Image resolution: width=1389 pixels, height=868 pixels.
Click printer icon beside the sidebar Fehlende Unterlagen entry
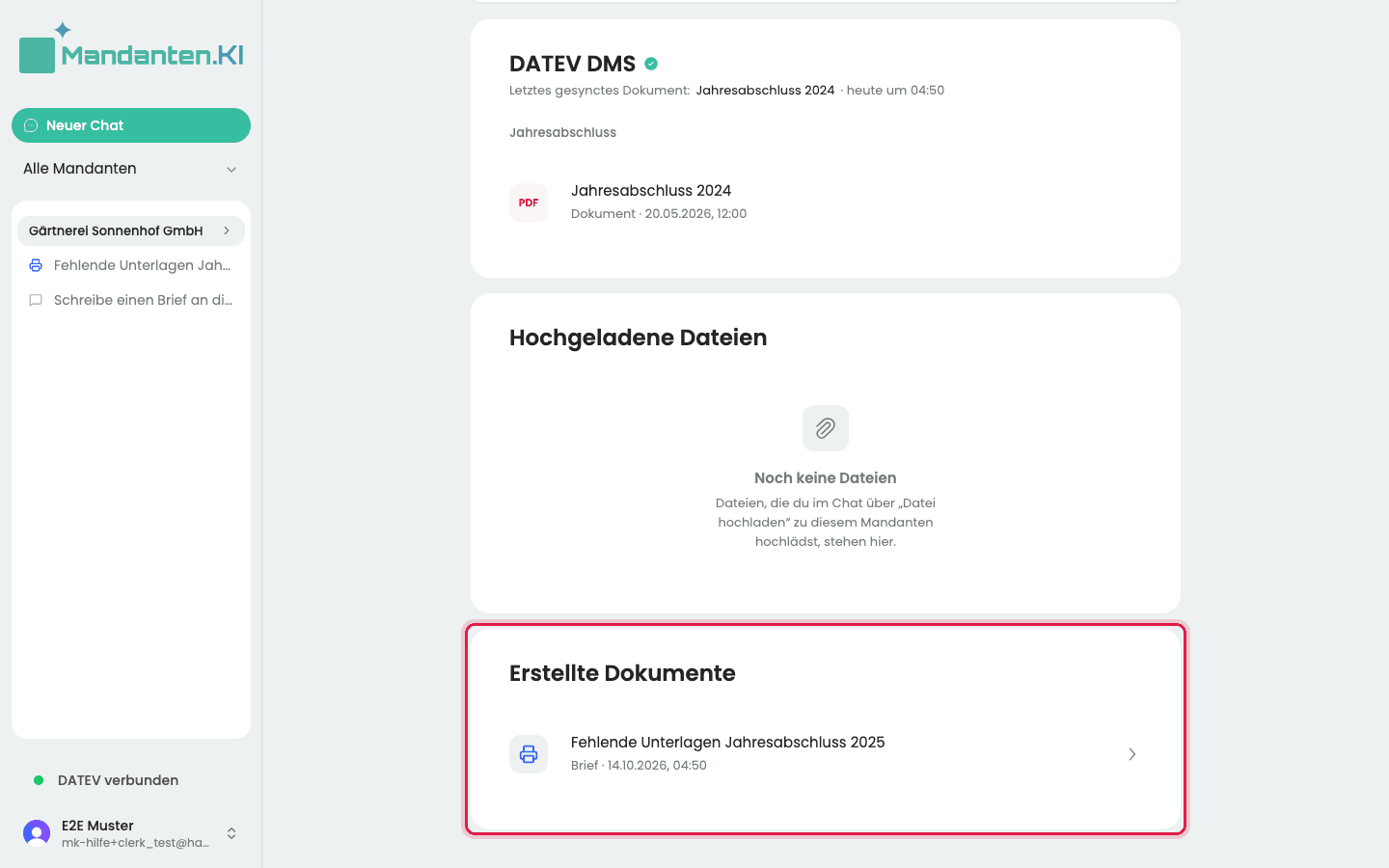pyautogui.click(x=36, y=265)
